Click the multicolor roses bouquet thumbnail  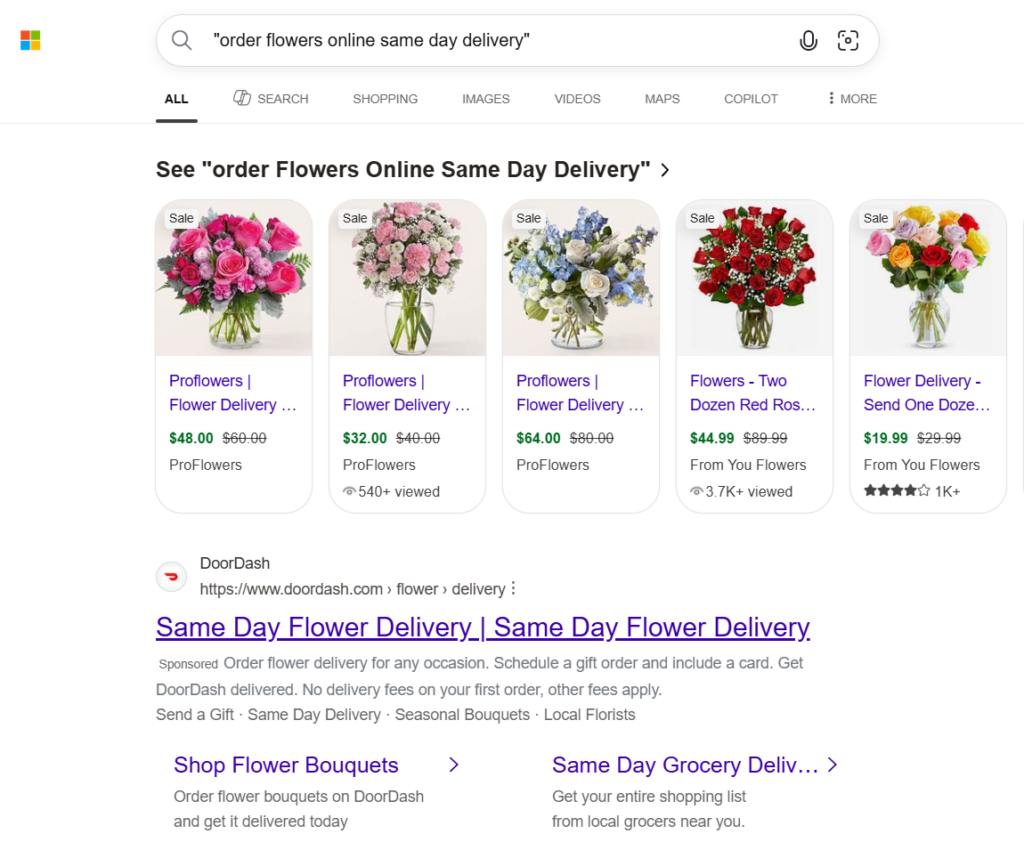(928, 278)
